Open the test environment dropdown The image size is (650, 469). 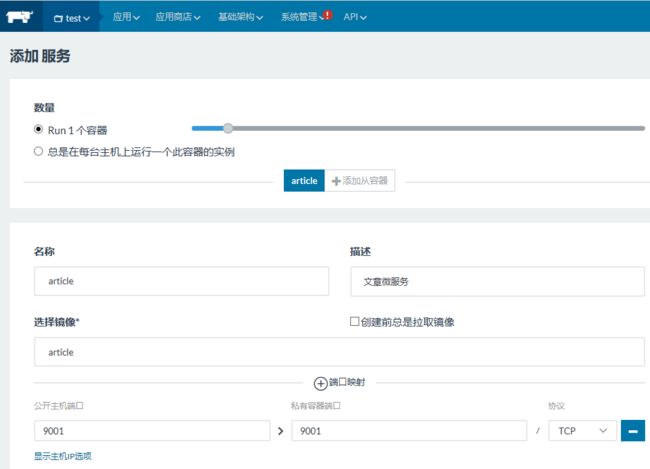click(72, 17)
